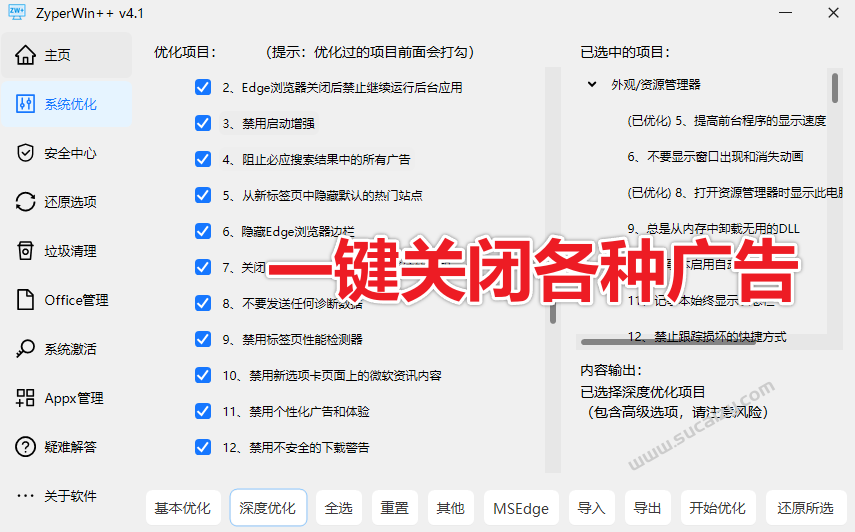The height and width of the screenshot is (532, 855).
Task: Open 系统优化 via its sliders icon
Action: pos(26,104)
